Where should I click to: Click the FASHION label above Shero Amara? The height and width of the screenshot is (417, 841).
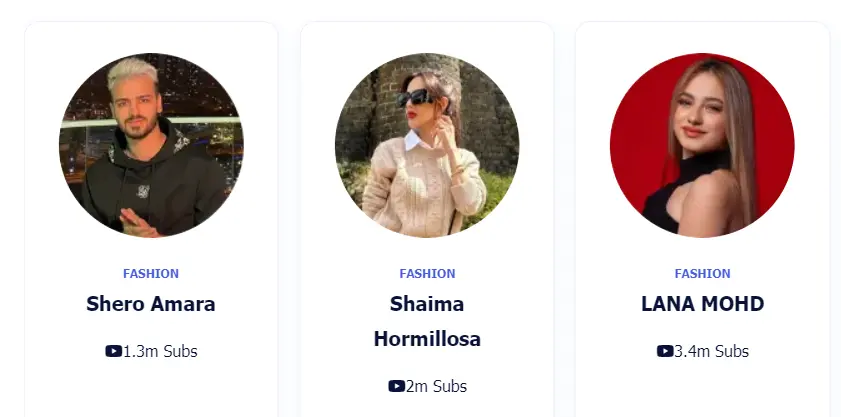151,273
